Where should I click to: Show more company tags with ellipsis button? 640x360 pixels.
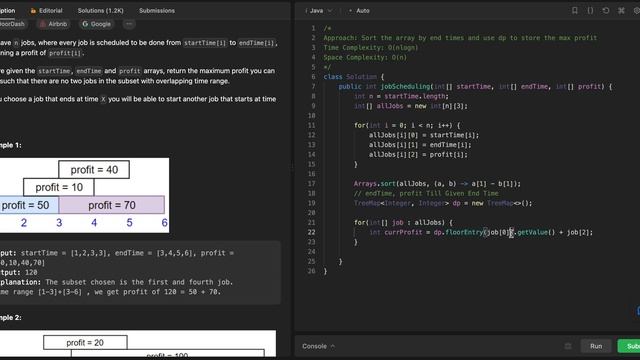129,24
